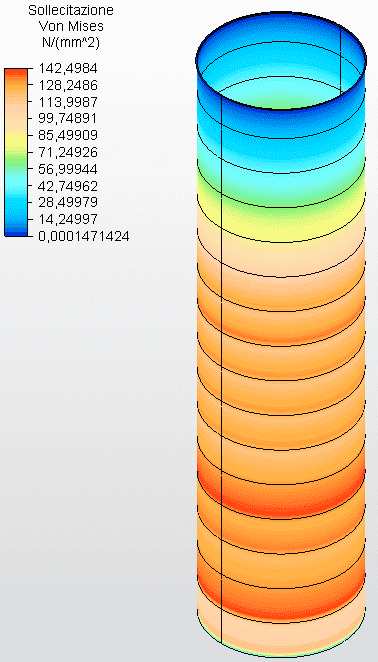Click the yellow band of the legend bar
Viewport: 378px width, 662px height.
[16, 140]
